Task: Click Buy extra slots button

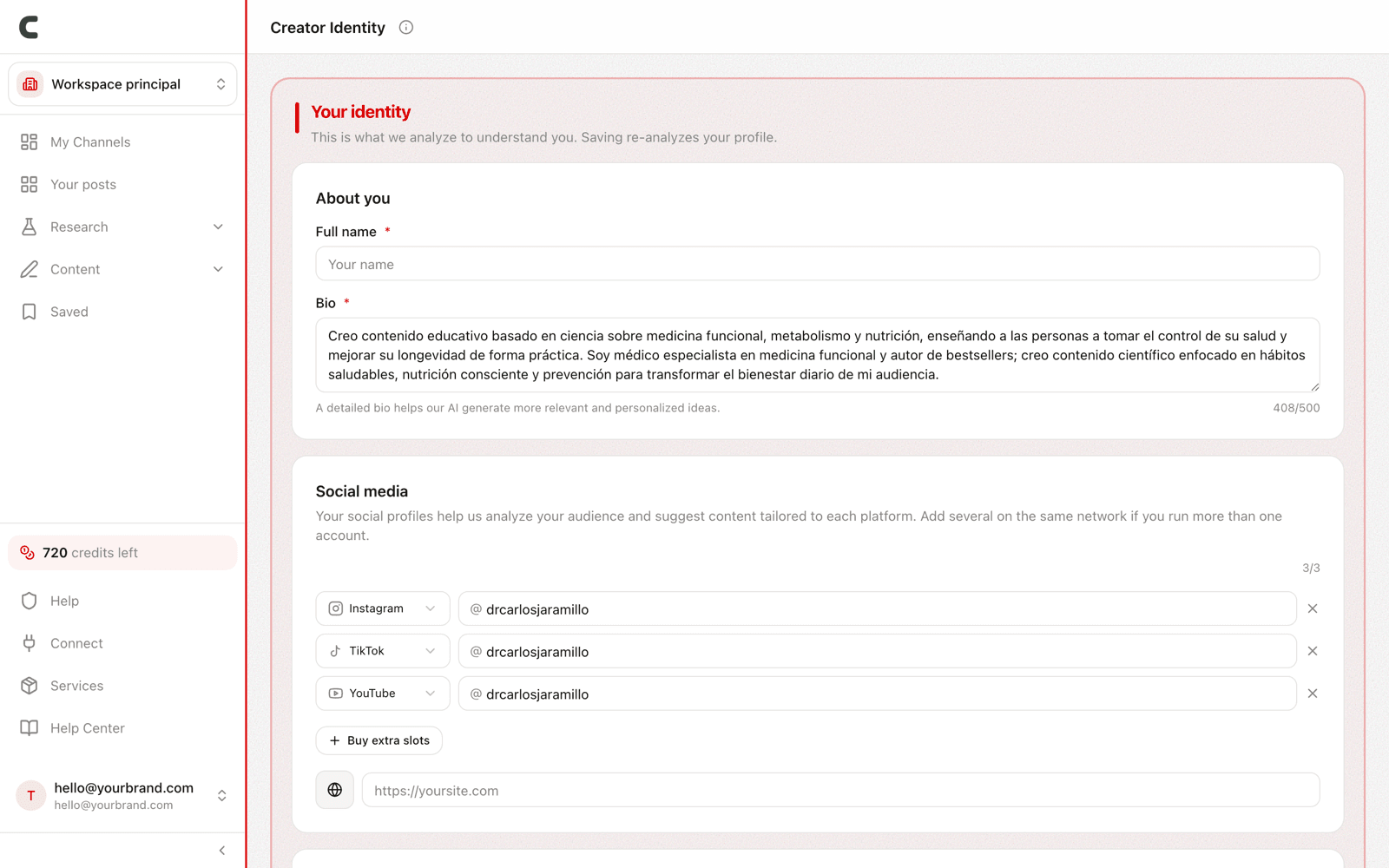Action: click(379, 740)
